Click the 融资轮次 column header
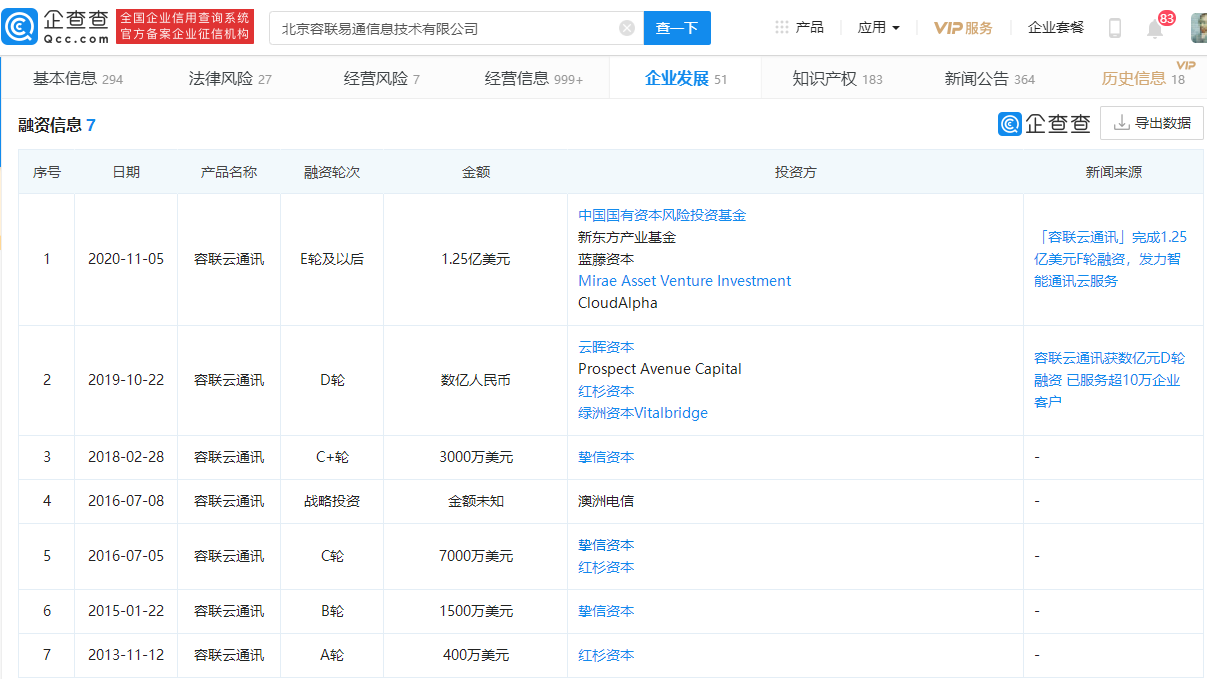1207x679 pixels. tap(332, 172)
